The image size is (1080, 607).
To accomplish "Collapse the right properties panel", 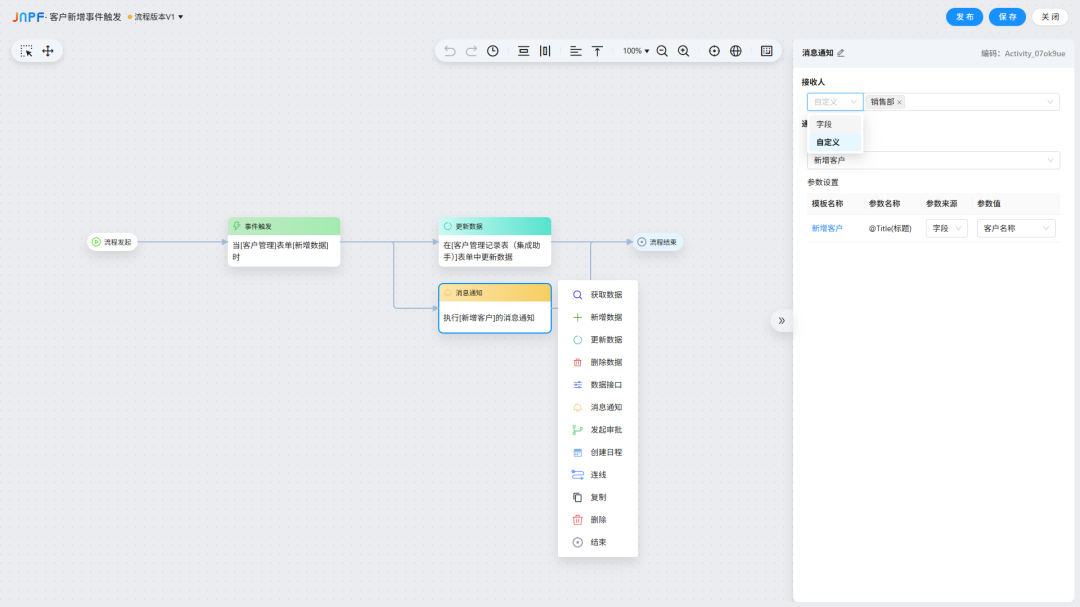I will point(782,320).
